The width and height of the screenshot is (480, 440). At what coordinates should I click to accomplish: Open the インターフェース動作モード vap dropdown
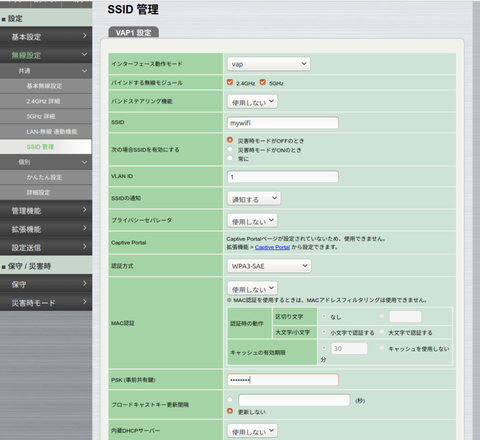click(269, 64)
